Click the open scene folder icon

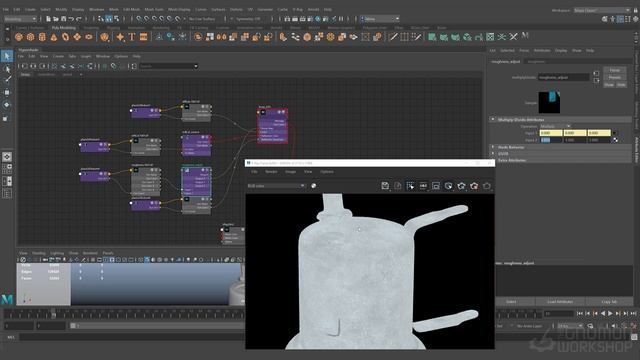click(x=56, y=19)
